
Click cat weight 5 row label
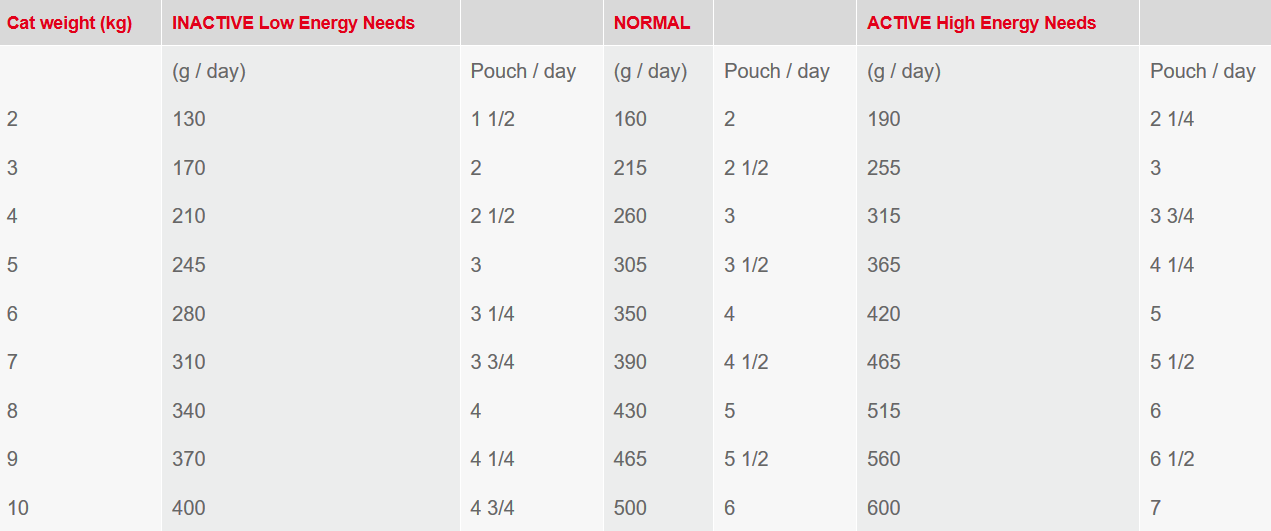click(x=12, y=265)
